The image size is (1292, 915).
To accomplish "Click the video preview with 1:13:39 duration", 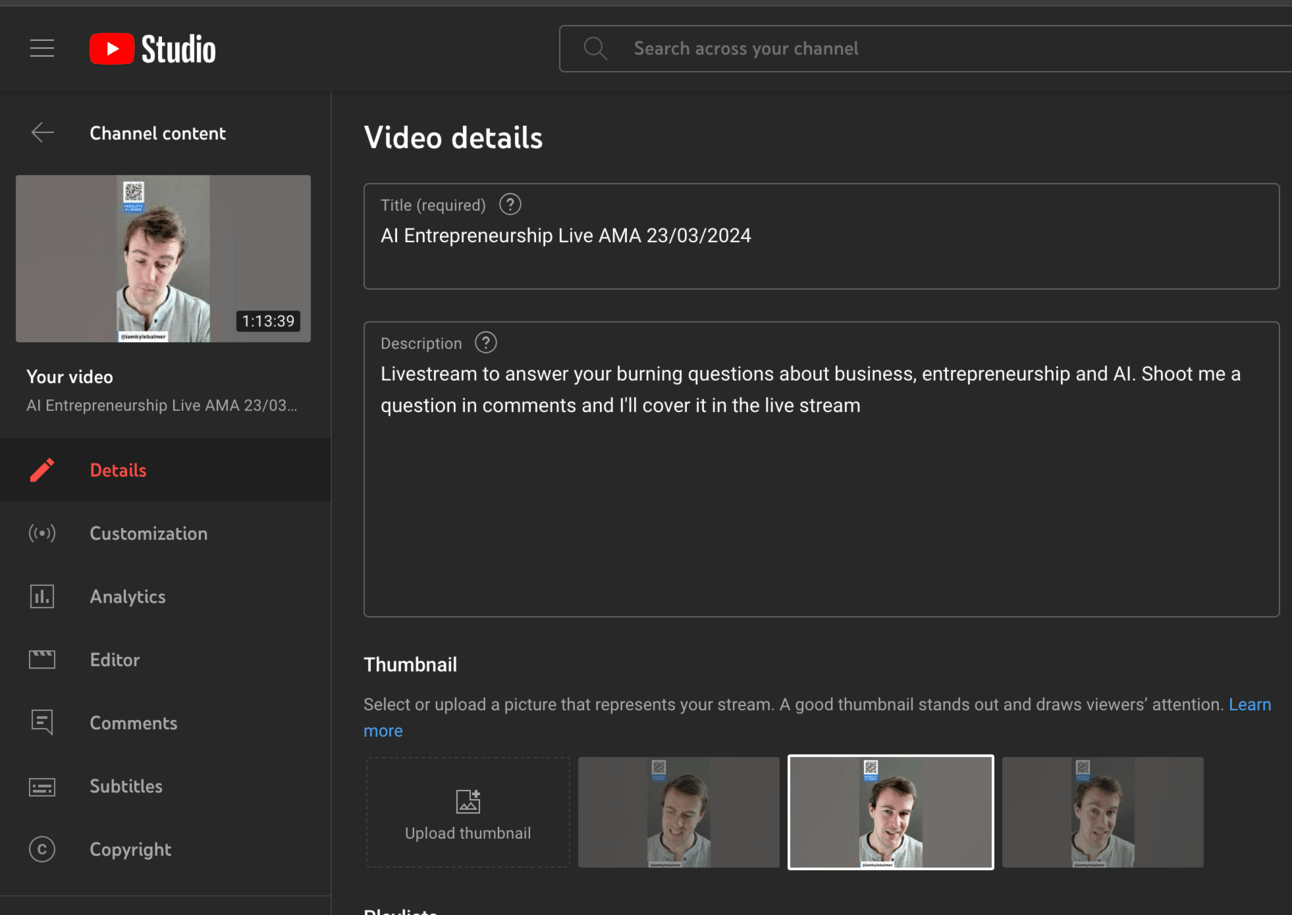I will pyautogui.click(x=163, y=259).
